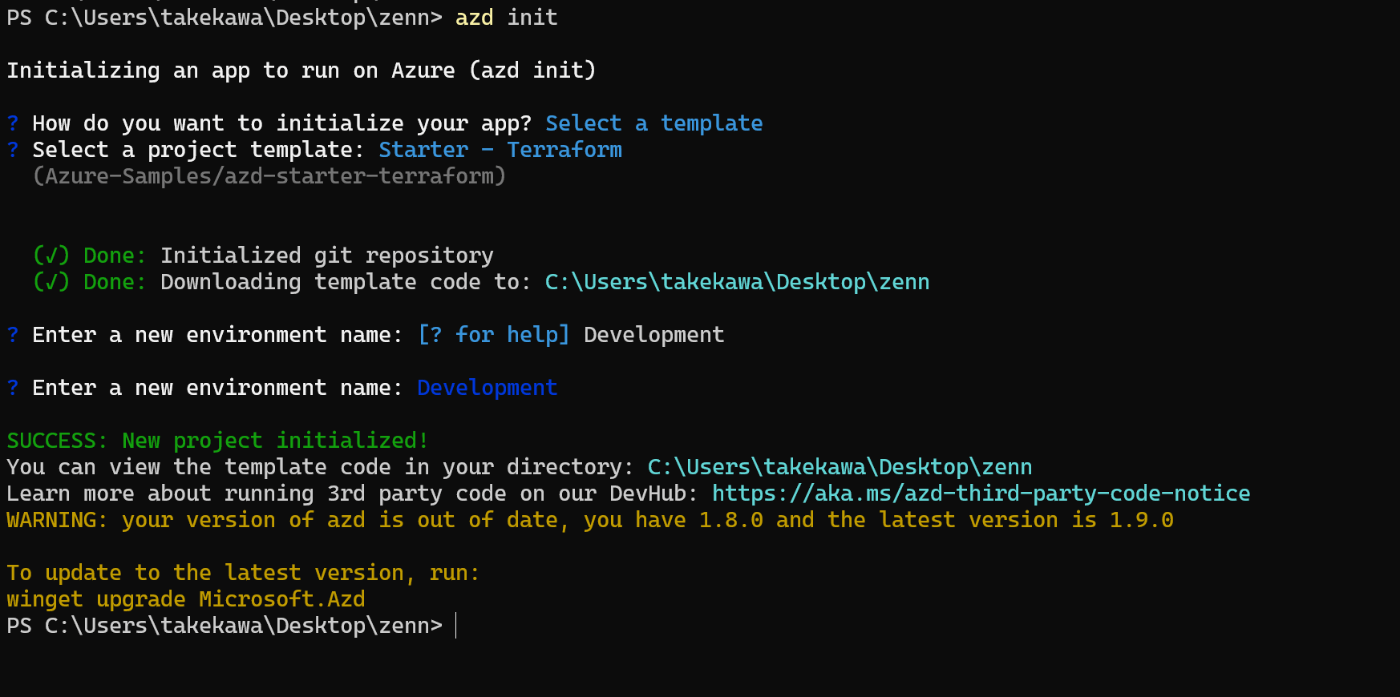Image resolution: width=1400 pixels, height=697 pixels.
Task: Click the top prompt 'PS C:\Users\takekawa\Desktop\zenn>'
Action: click(x=224, y=18)
